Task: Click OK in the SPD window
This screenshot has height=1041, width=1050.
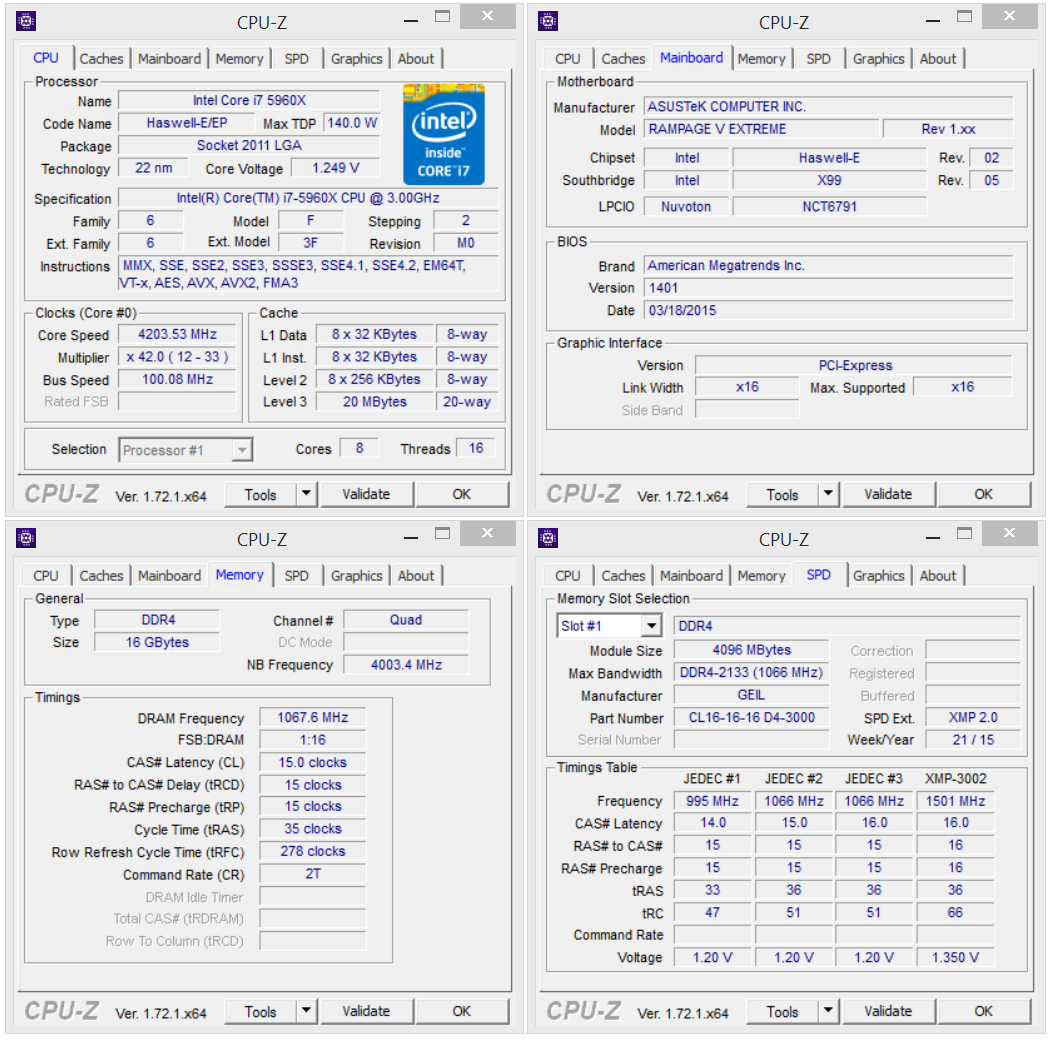Action: point(983,1011)
